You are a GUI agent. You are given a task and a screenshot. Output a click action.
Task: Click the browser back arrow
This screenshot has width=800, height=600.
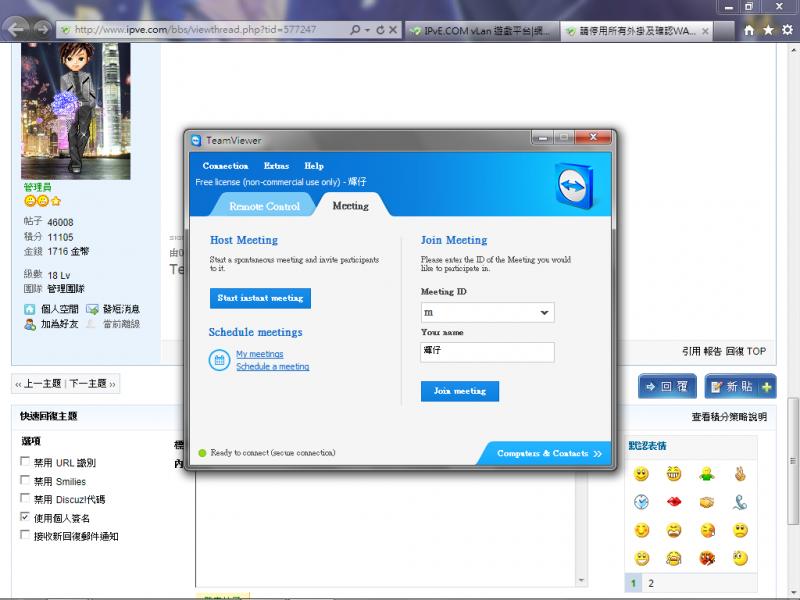click(x=18, y=28)
